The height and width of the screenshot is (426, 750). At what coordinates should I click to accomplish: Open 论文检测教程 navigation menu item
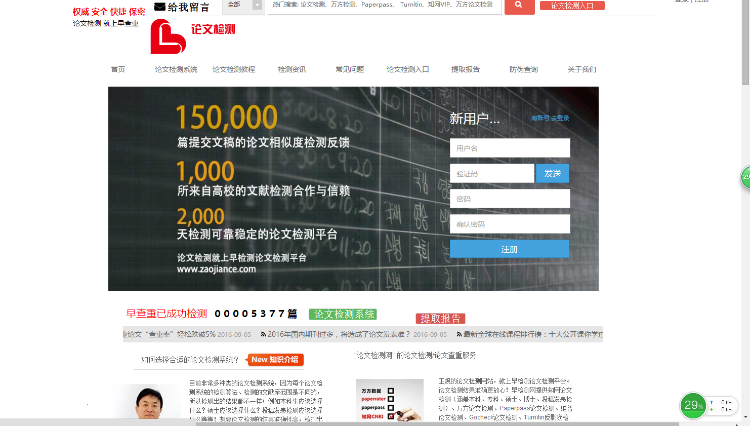(233, 69)
